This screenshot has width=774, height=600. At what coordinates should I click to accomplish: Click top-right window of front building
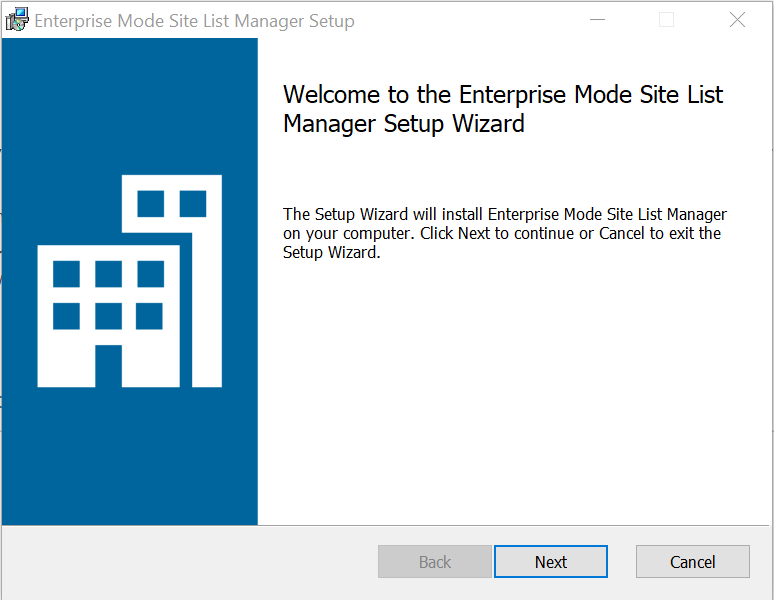pos(150,274)
